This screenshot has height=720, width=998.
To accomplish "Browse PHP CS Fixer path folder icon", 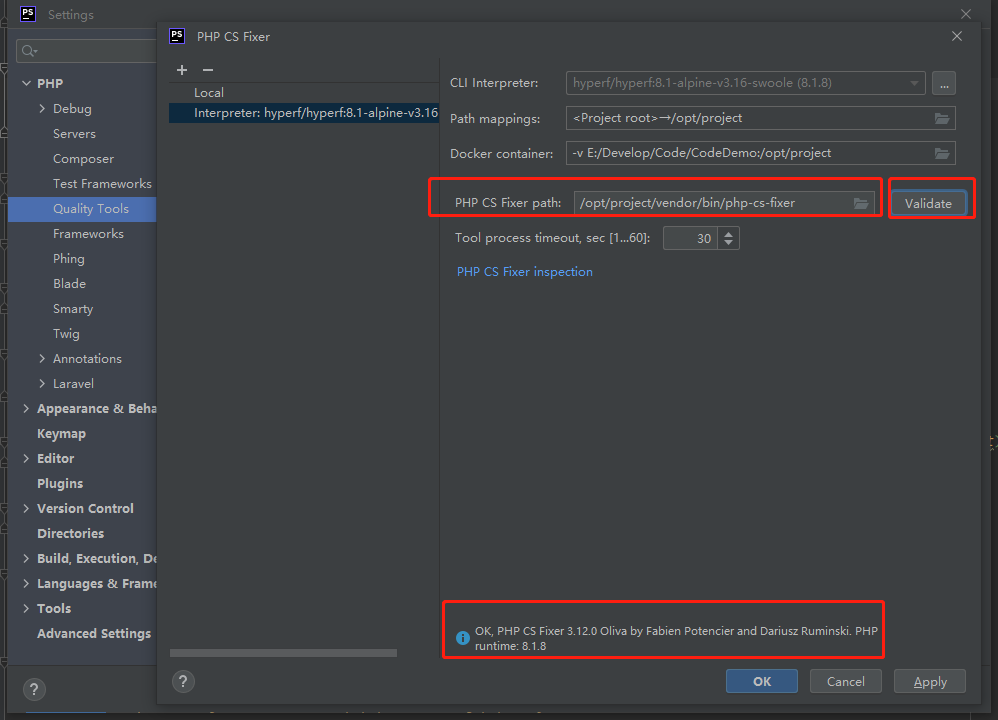I will [x=861, y=203].
